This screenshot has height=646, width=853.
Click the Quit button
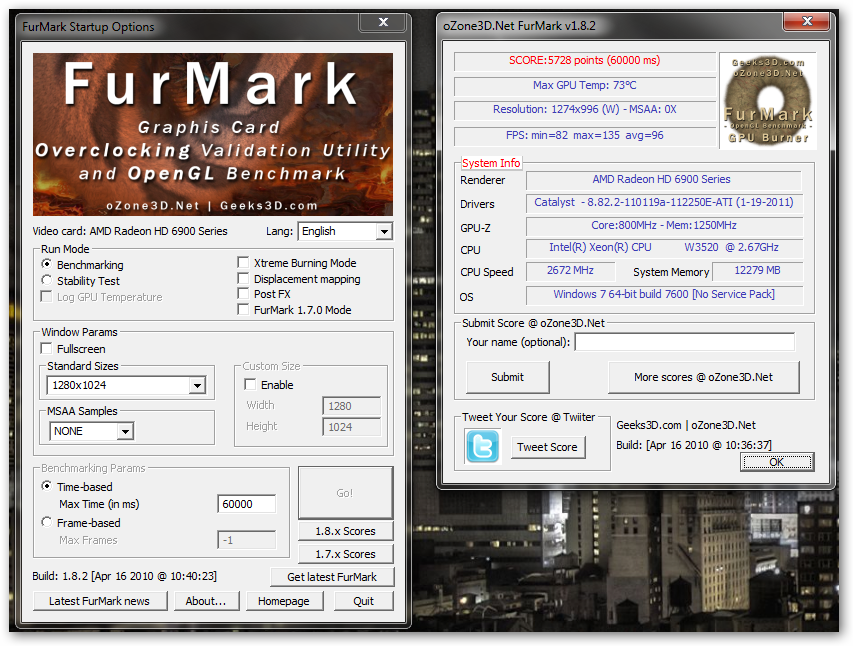[x=363, y=601]
